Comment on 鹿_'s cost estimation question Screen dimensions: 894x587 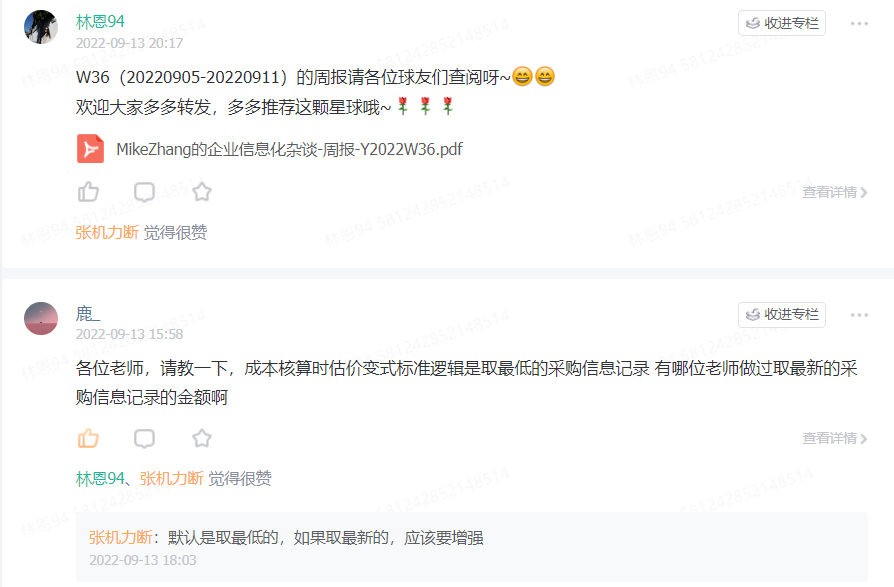144,438
